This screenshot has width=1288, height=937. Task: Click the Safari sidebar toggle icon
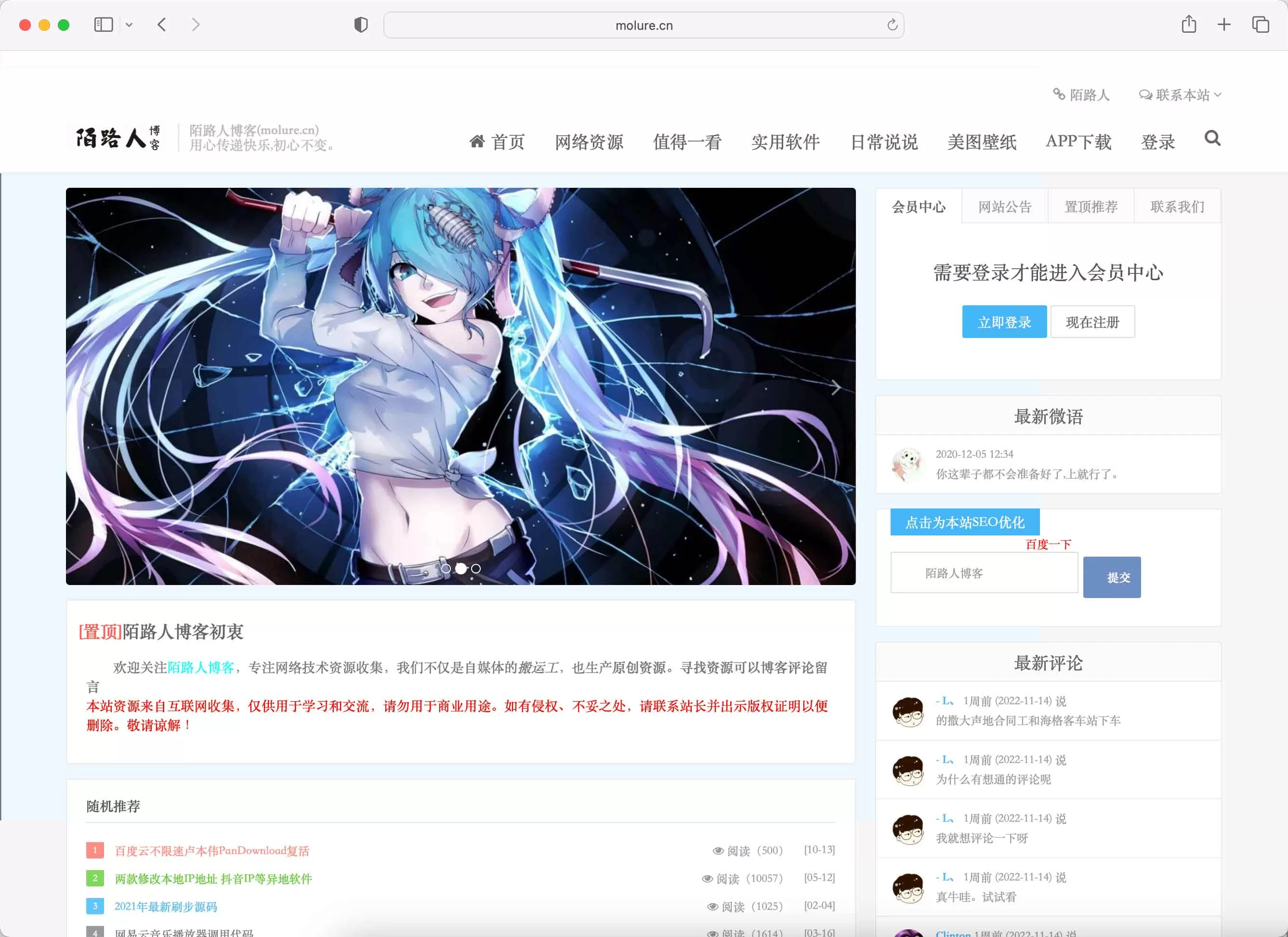[x=104, y=25]
